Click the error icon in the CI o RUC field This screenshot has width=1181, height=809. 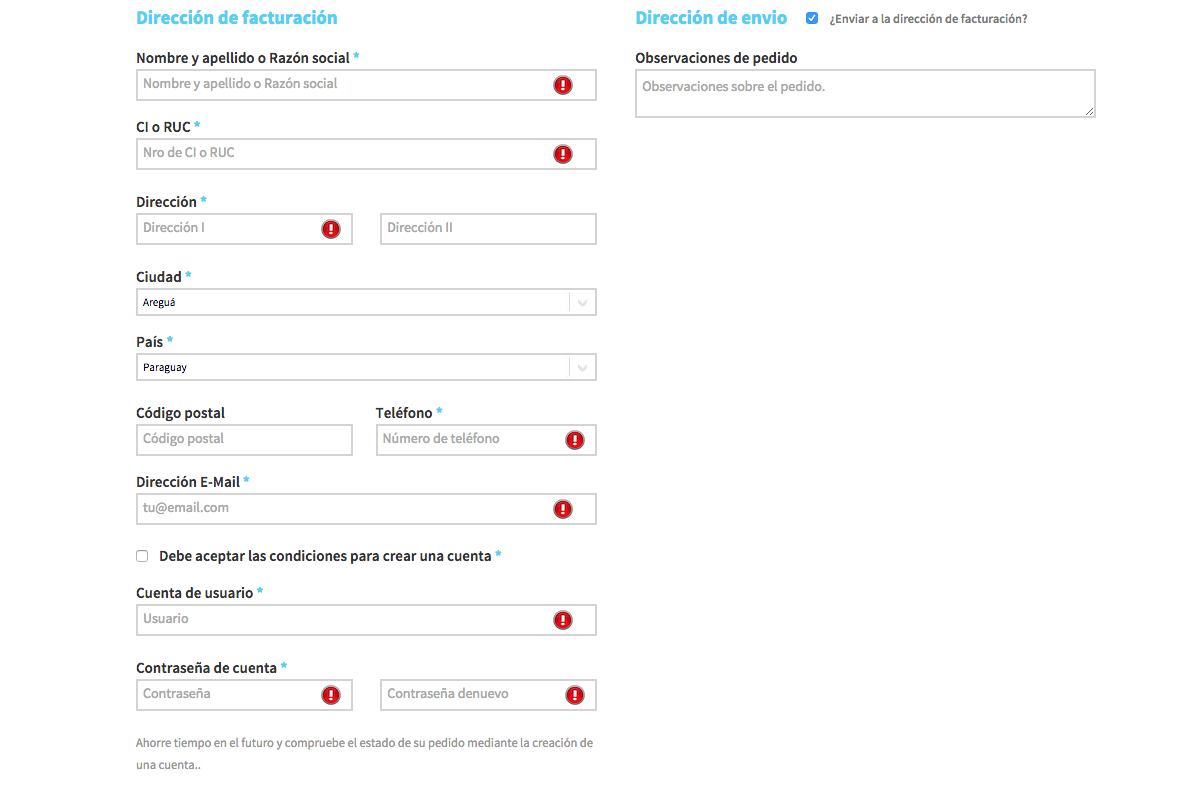[563, 154]
